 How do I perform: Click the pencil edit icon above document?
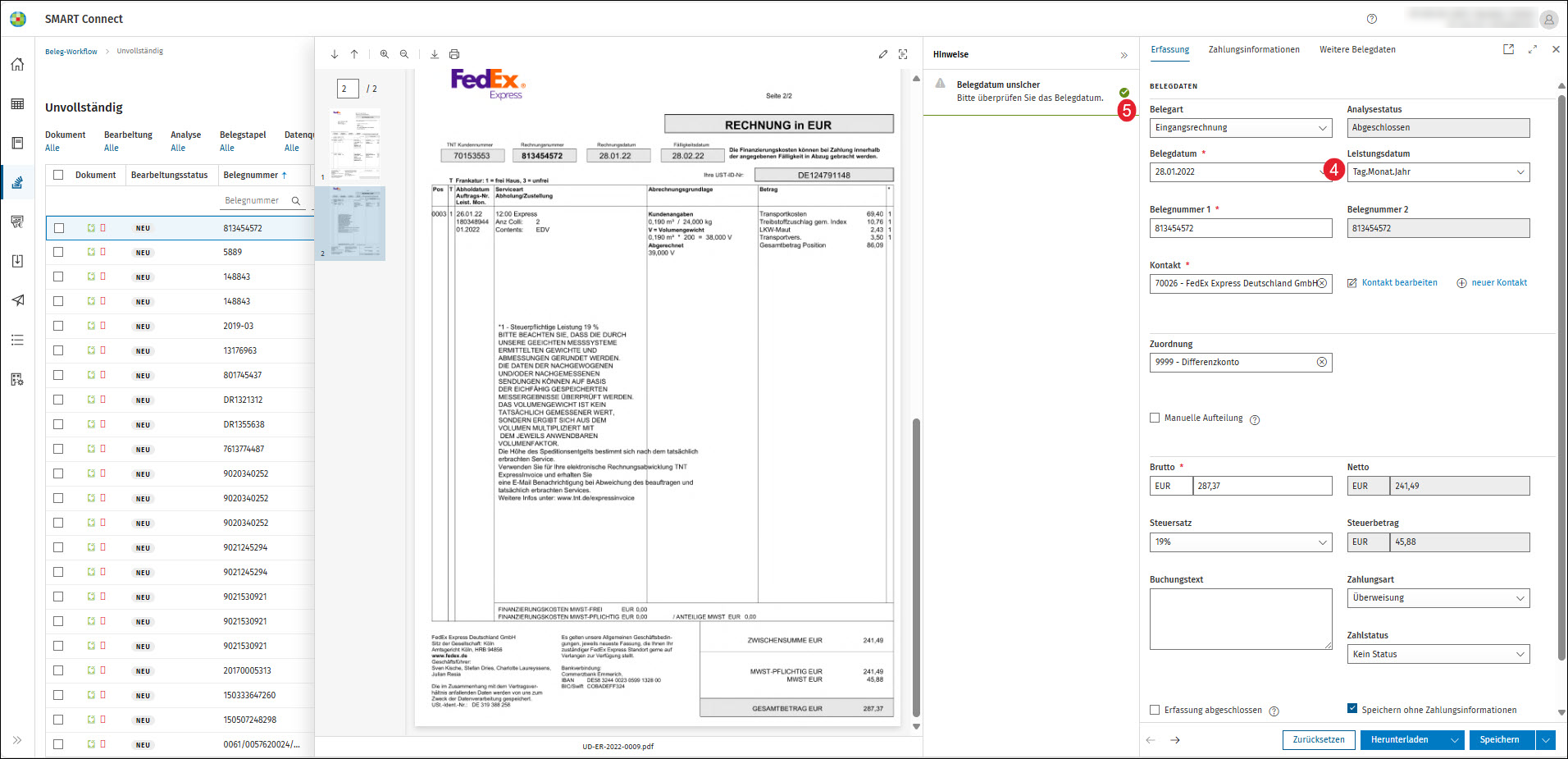883,54
